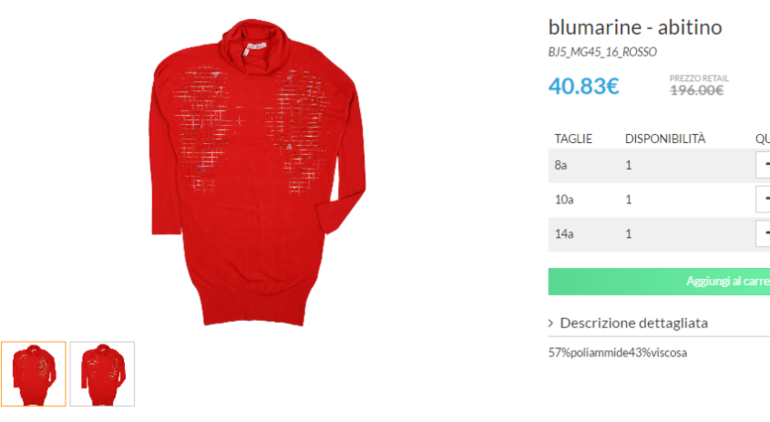
Task: Click the crossed-out 196.00€ retail price
Action: (697, 90)
